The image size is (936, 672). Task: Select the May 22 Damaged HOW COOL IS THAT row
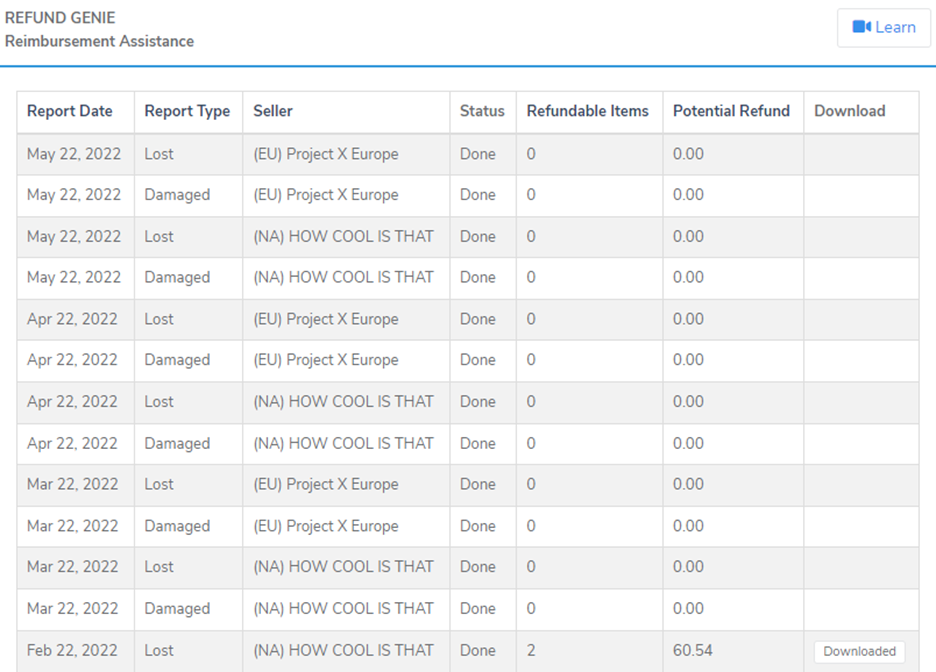468,278
